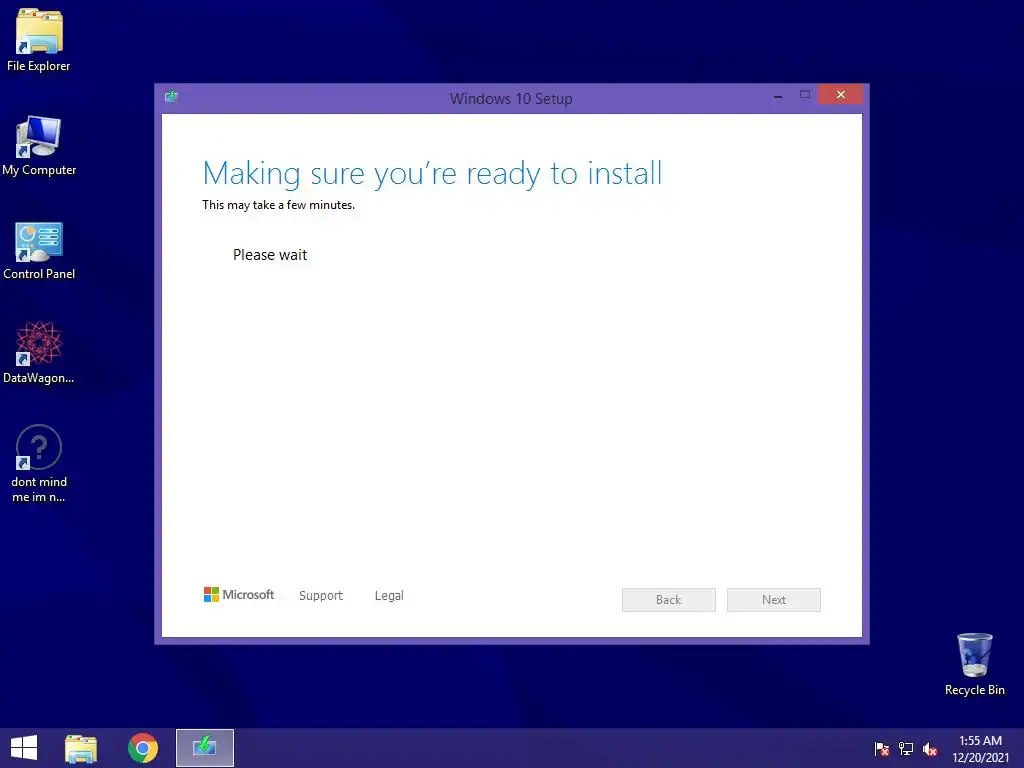Open Action Center flag tray icon

882,749
